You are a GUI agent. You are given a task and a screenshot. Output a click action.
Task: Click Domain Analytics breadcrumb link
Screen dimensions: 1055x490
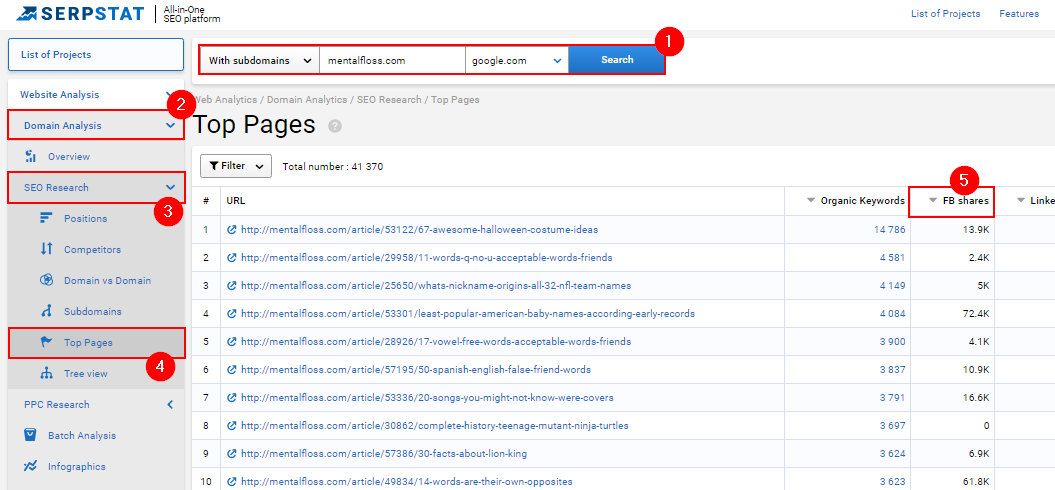307,100
